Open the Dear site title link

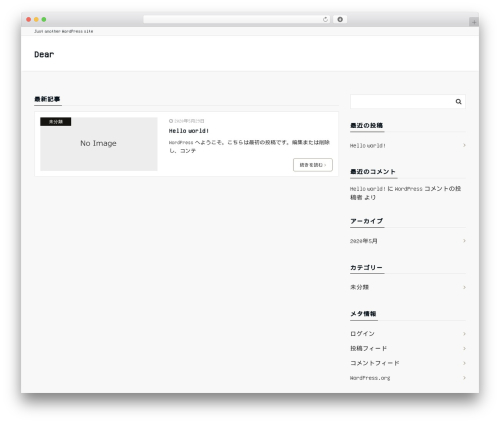pos(44,54)
